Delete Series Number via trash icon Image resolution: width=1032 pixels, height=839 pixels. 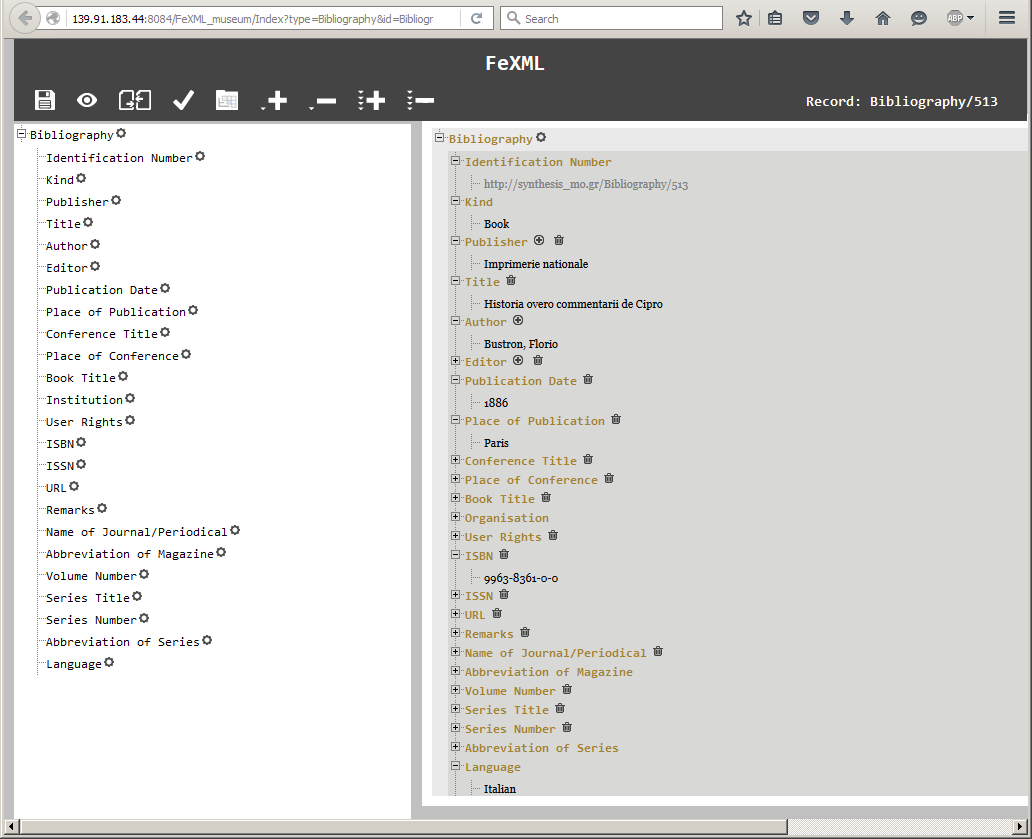pos(567,726)
